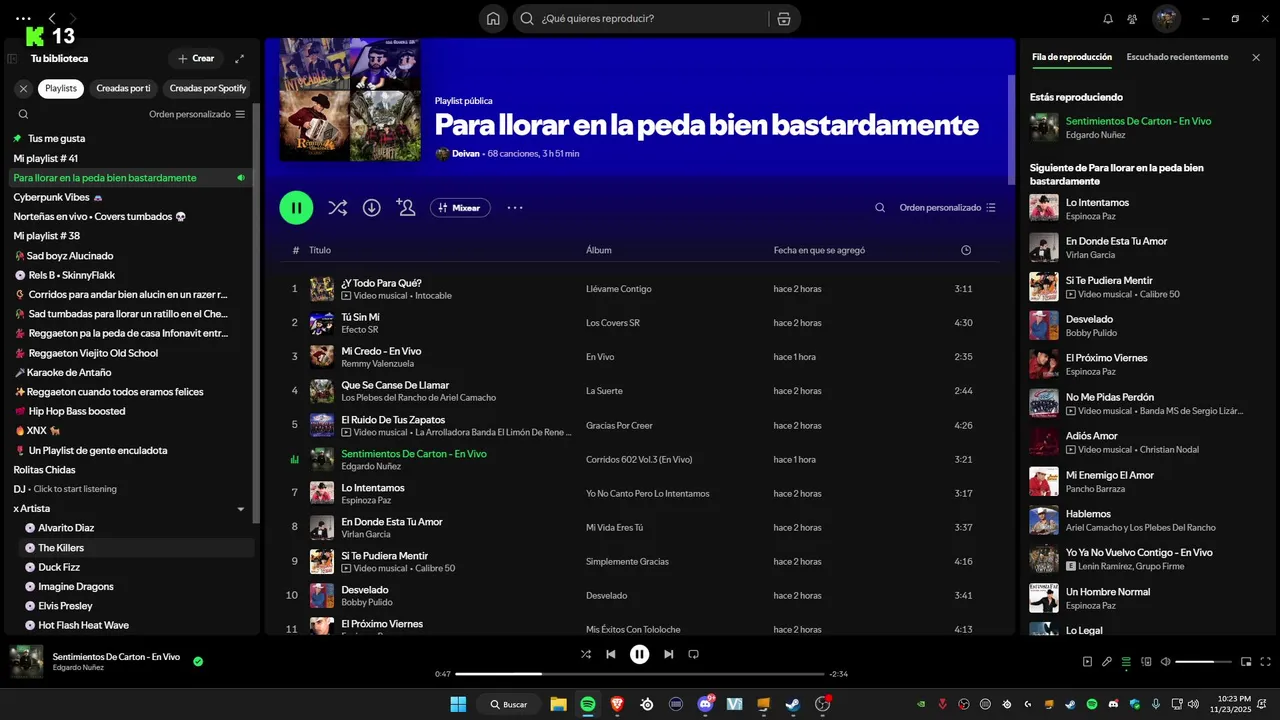This screenshot has width=1280, height=720.
Task: Open Connect to a device icon
Action: click(x=1145, y=661)
